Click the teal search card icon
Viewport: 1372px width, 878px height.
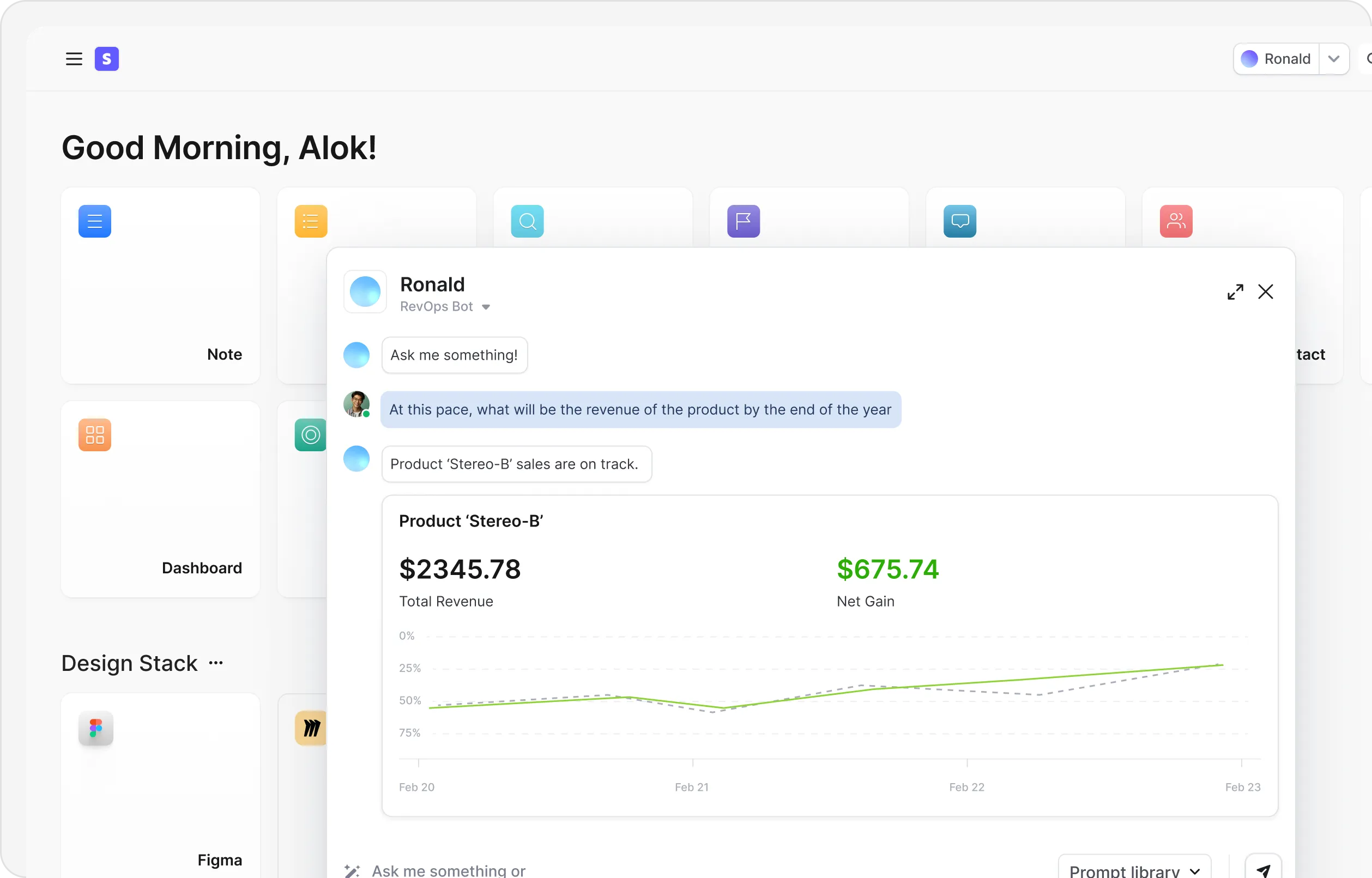(527, 221)
